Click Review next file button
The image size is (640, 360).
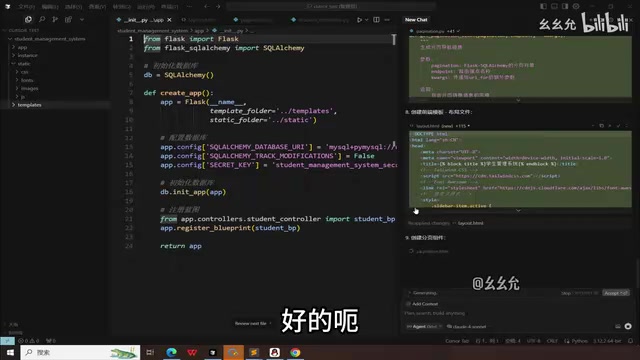pos(252,323)
